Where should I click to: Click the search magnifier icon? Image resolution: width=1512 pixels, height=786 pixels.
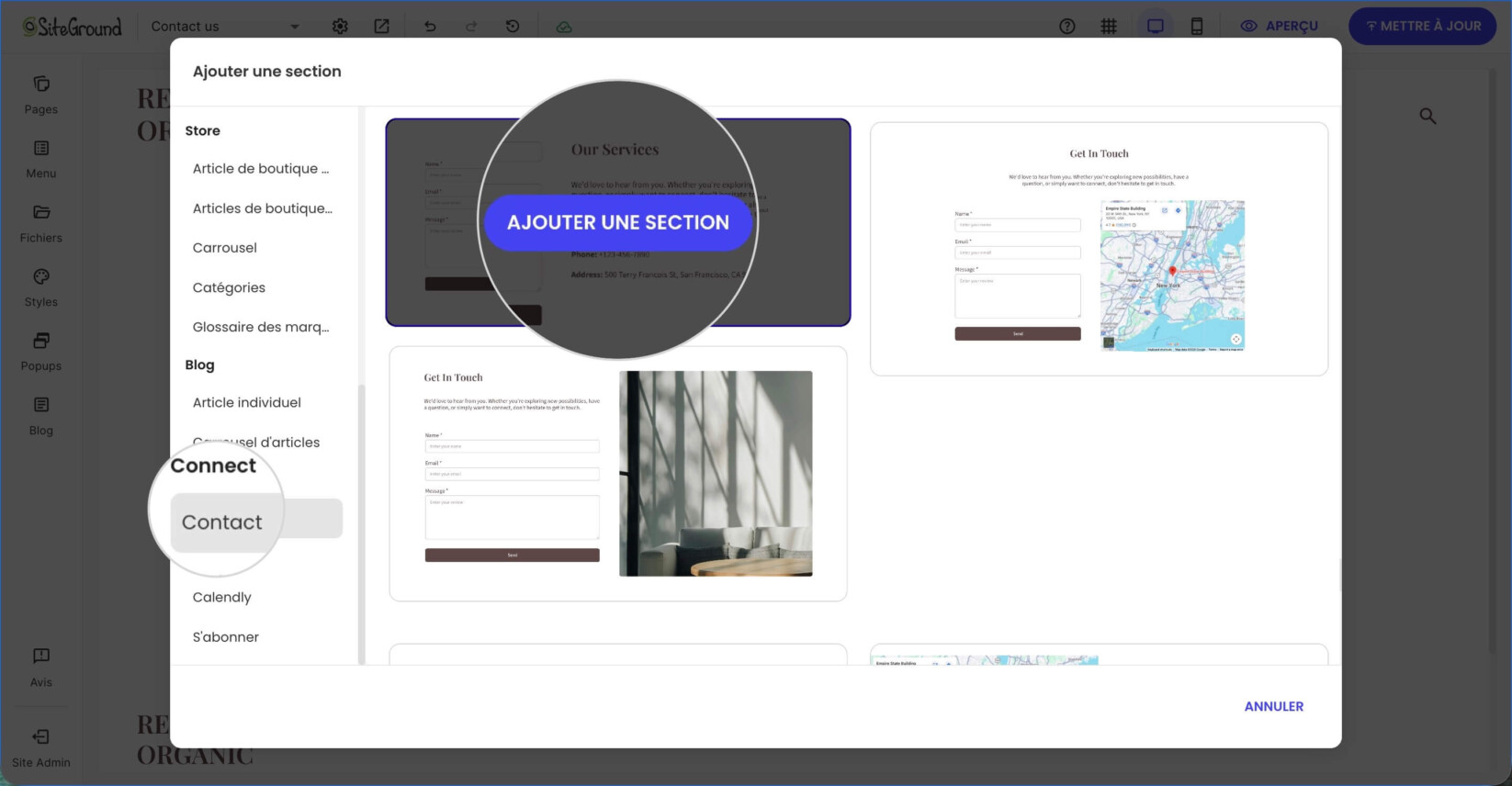pos(1427,116)
